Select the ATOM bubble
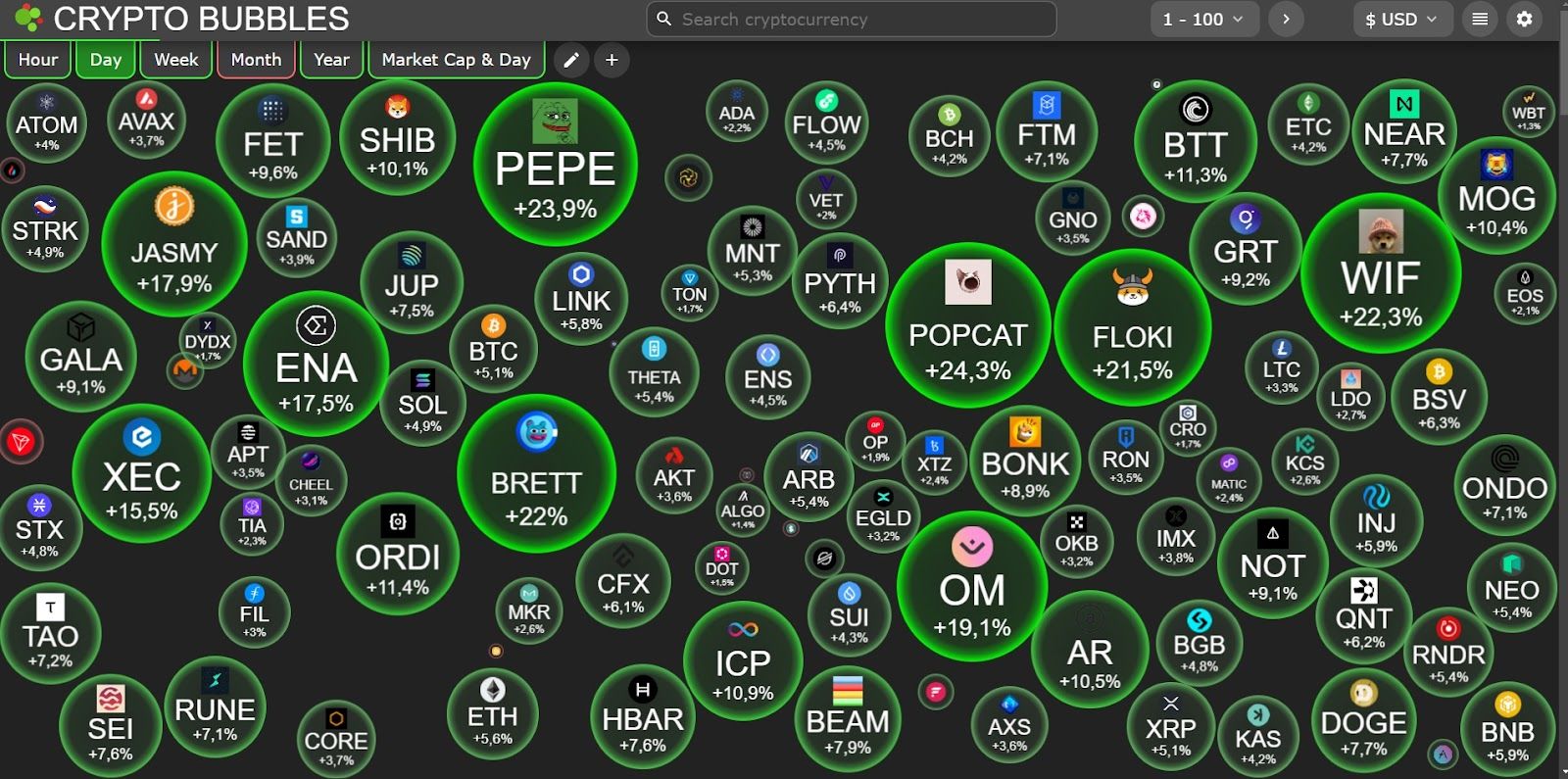Screen dimensions: 1568x779 coord(46,123)
